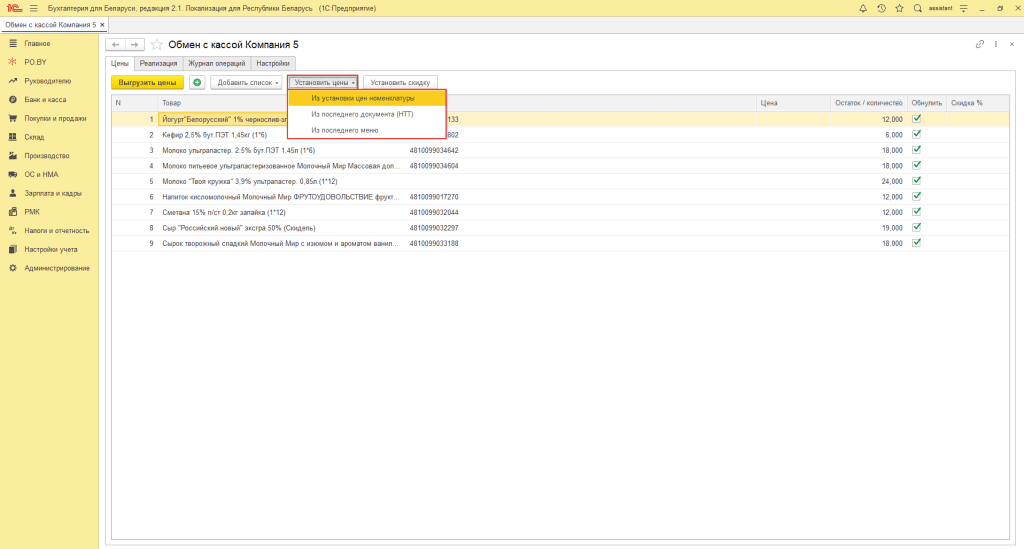1024x549 pixels.
Task: Select the Сметана 15% п/ст product cell
Action: (x=281, y=212)
